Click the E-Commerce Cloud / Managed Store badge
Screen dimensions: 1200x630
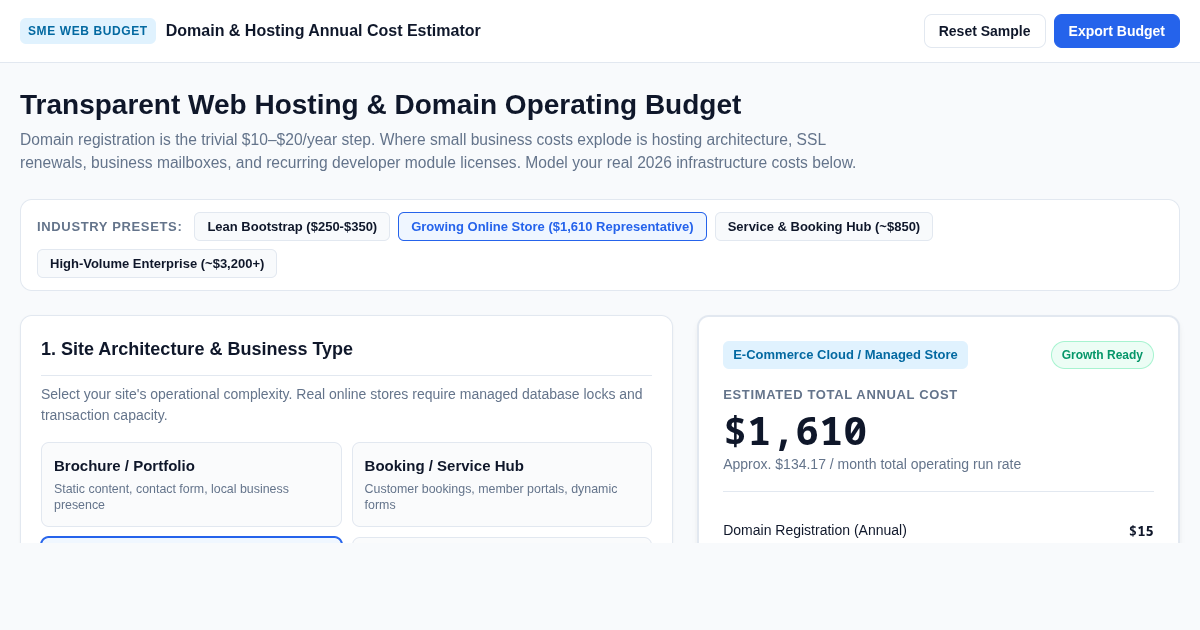[x=845, y=355]
